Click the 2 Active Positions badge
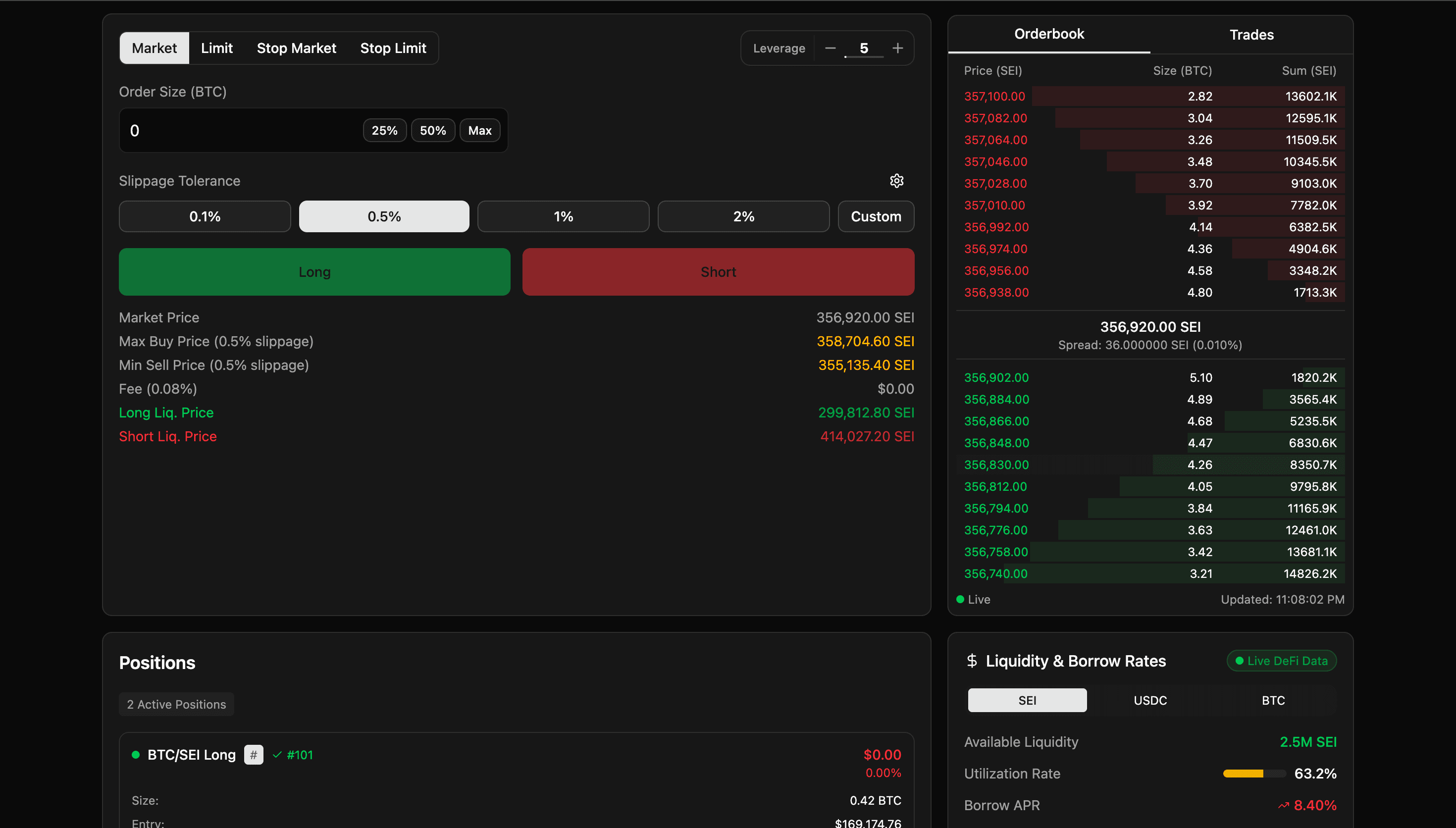 click(x=176, y=704)
